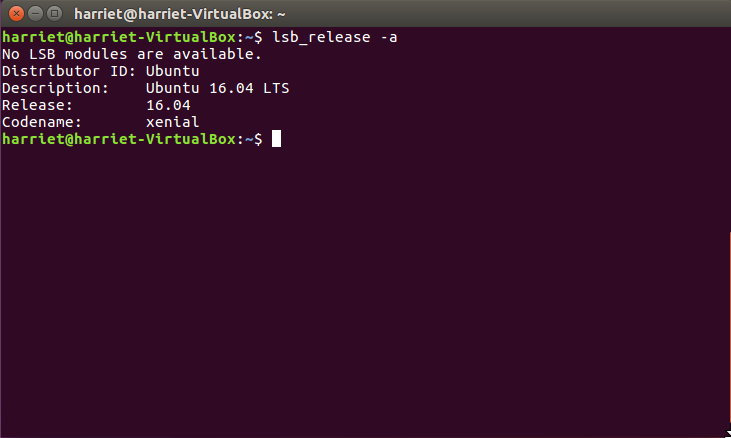Click the -a flag after lsb_release
The width and height of the screenshot is (731, 438).
(x=391, y=37)
